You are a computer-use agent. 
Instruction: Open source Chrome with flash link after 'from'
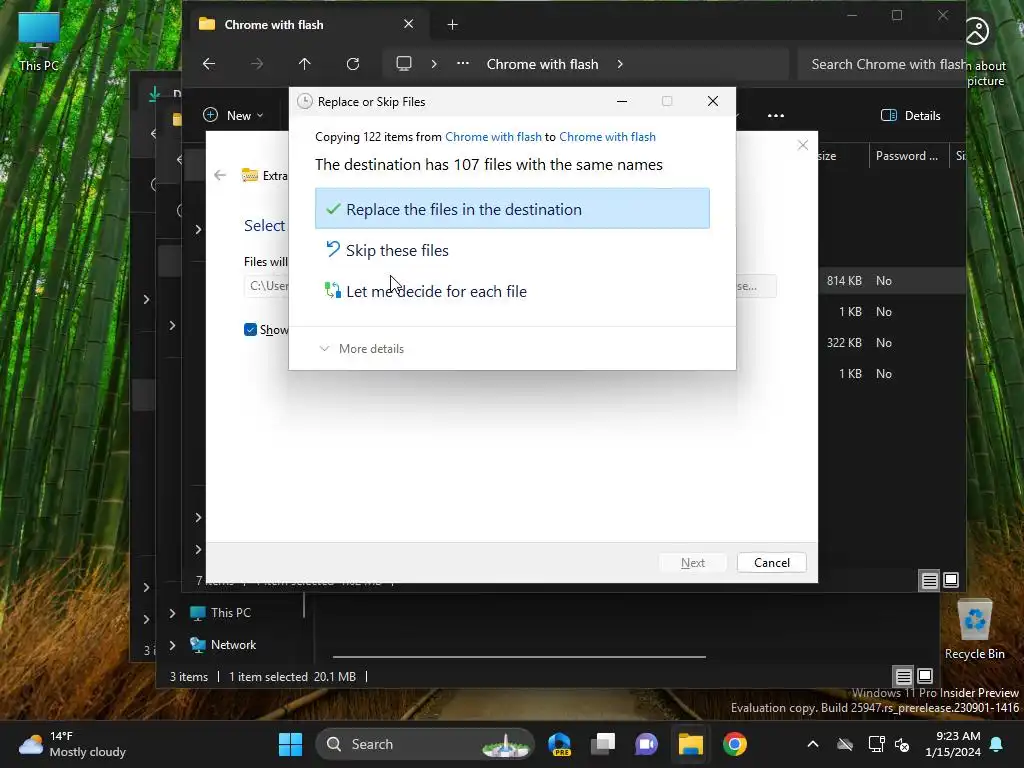tap(493, 136)
